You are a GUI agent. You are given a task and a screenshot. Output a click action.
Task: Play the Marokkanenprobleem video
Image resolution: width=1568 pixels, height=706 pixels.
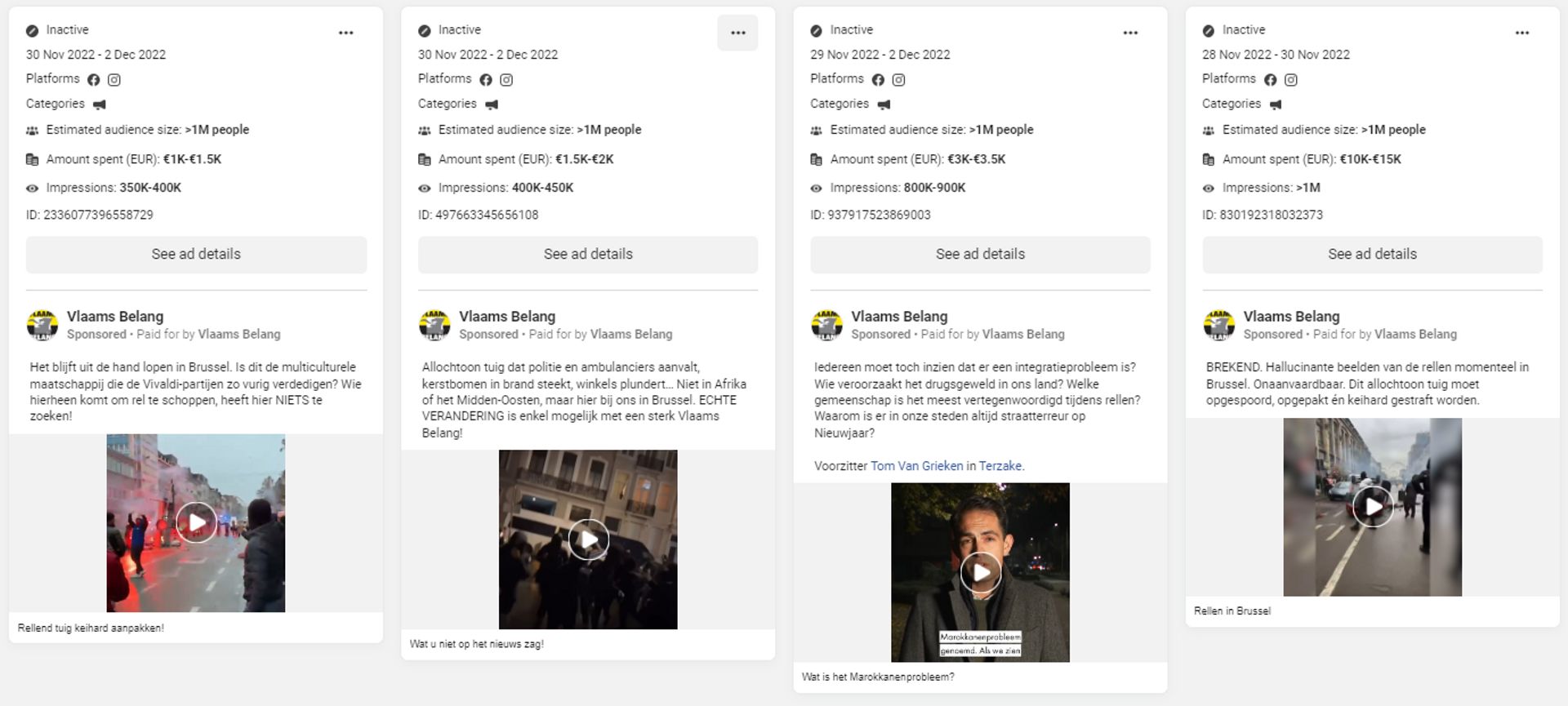(x=980, y=572)
